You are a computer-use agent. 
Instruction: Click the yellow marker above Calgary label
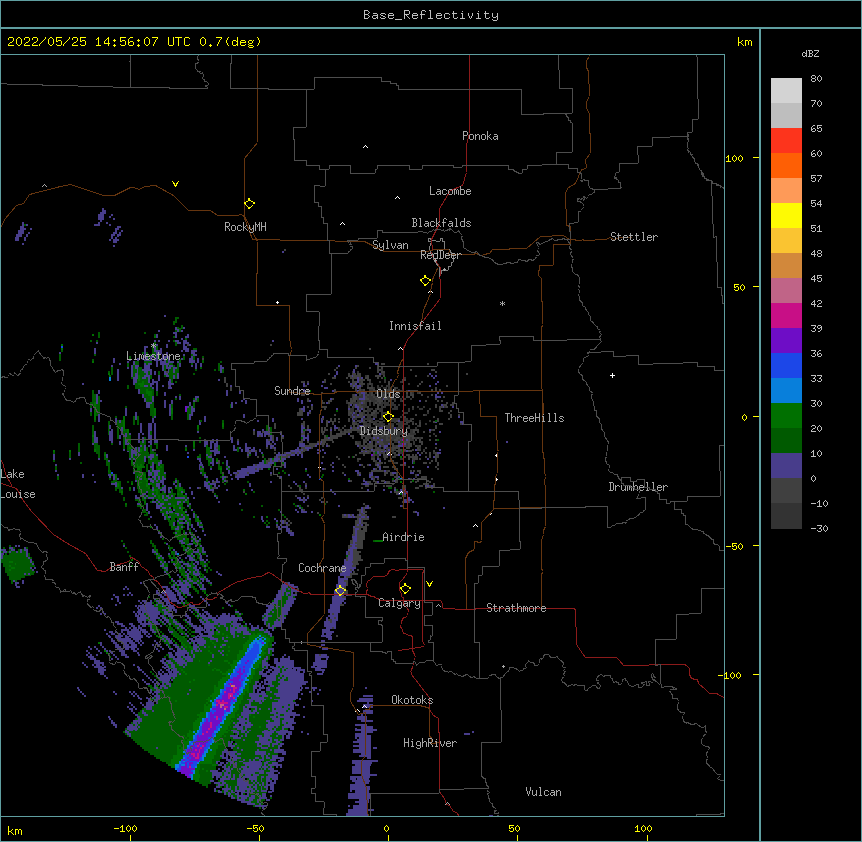(x=405, y=589)
